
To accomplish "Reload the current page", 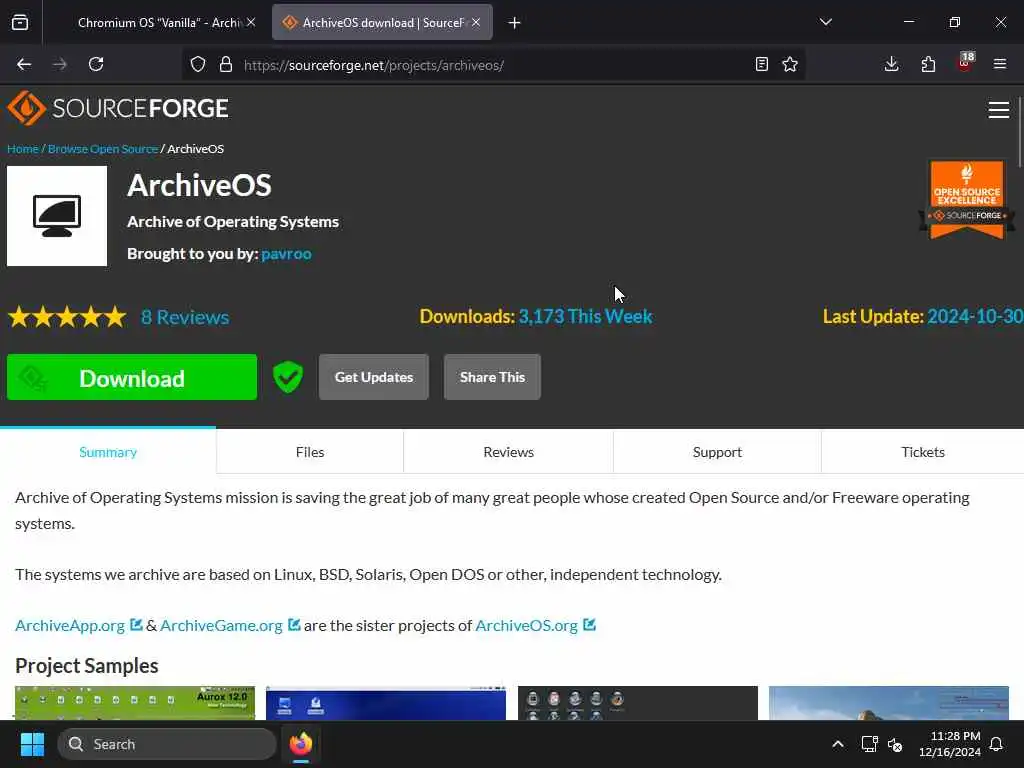I will [x=96, y=64].
